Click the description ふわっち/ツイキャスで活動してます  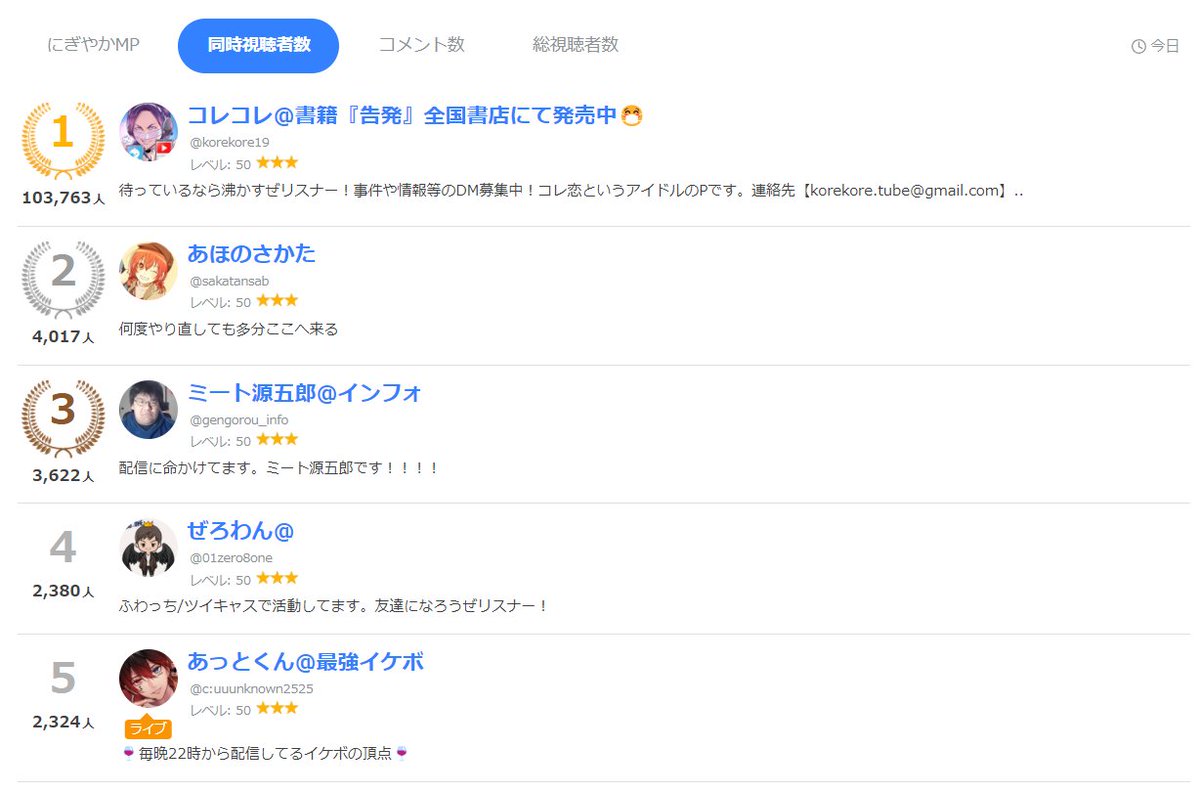[x=334, y=606]
